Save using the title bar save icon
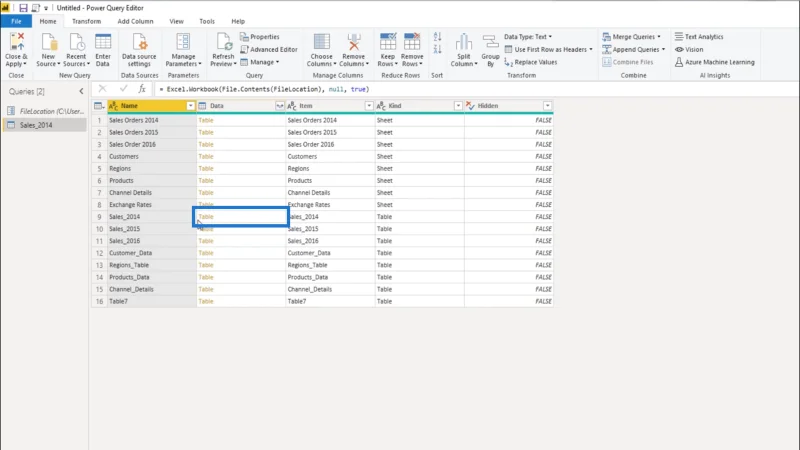The width and height of the screenshot is (800, 450). point(23,8)
